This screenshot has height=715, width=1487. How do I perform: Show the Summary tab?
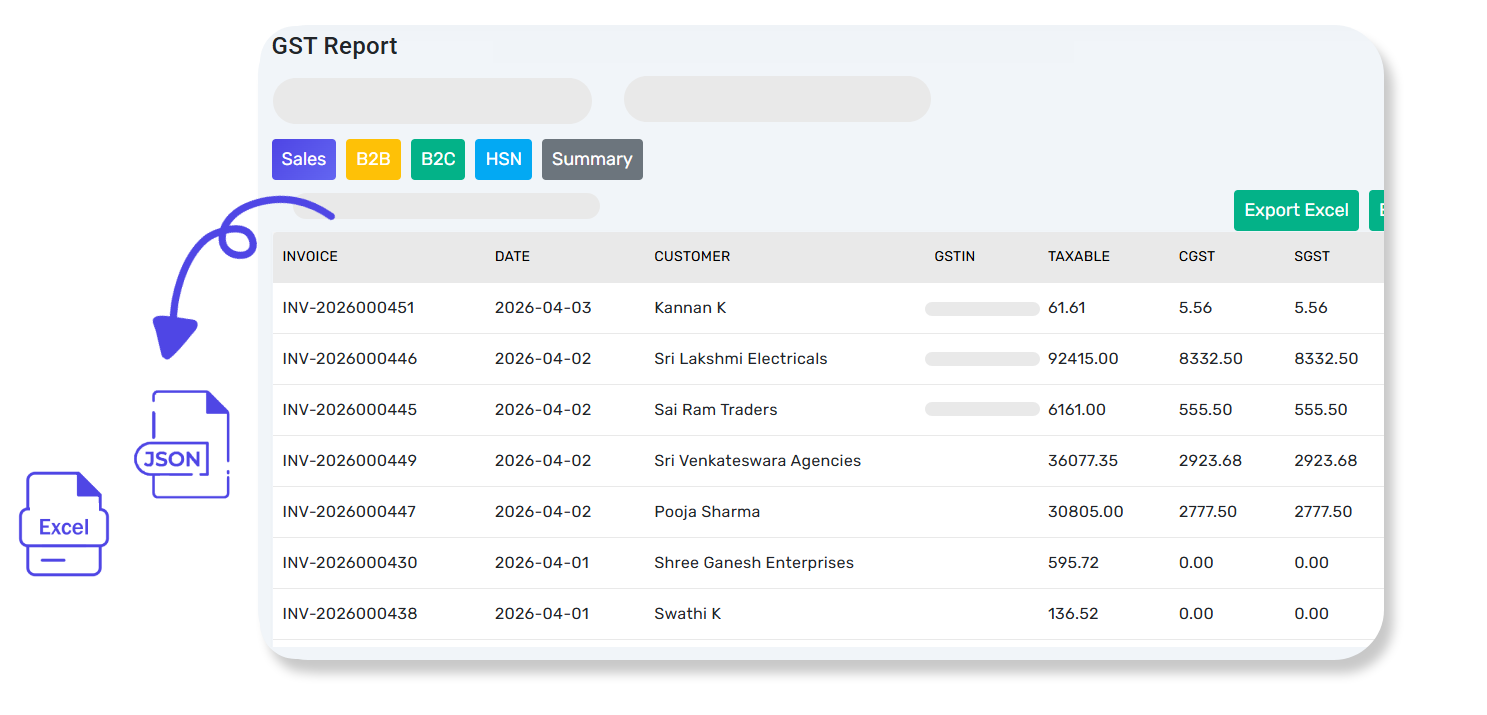click(592, 159)
